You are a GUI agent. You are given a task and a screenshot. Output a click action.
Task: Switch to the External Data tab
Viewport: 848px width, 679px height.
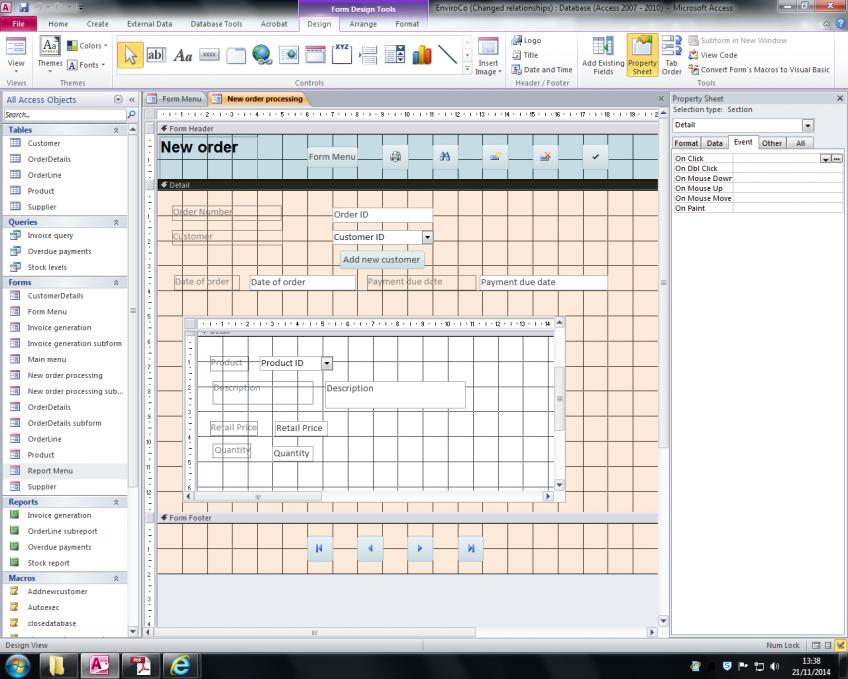click(x=149, y=24)
